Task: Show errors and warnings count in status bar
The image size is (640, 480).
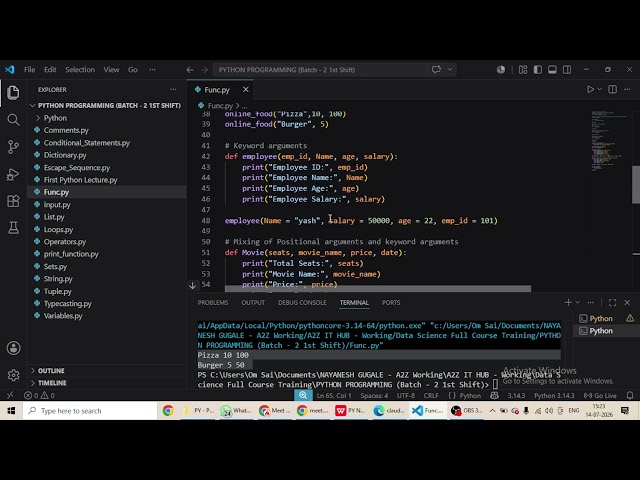Action: point(39,396)
